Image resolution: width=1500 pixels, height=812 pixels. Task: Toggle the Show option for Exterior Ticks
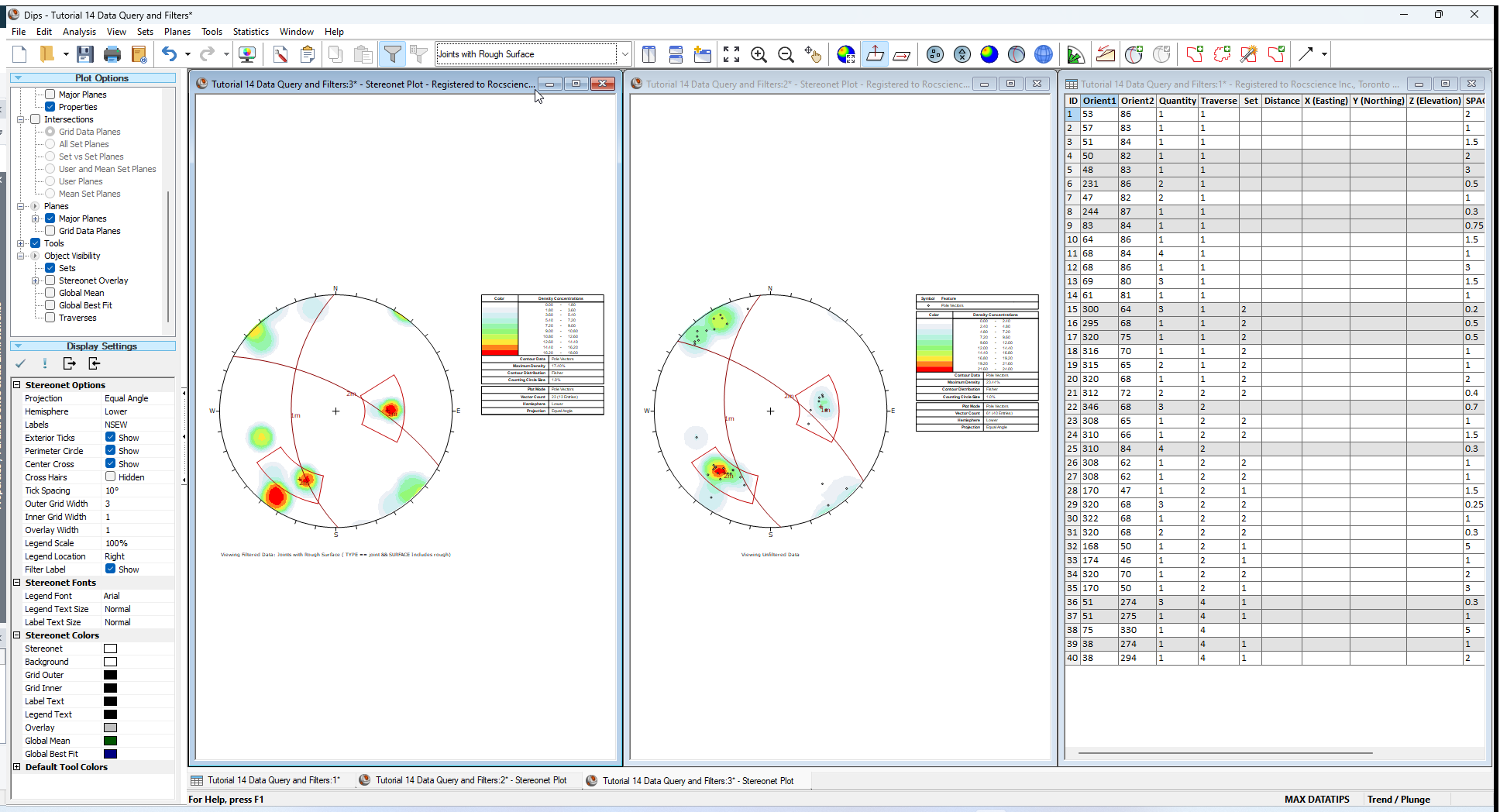(111, 437)
